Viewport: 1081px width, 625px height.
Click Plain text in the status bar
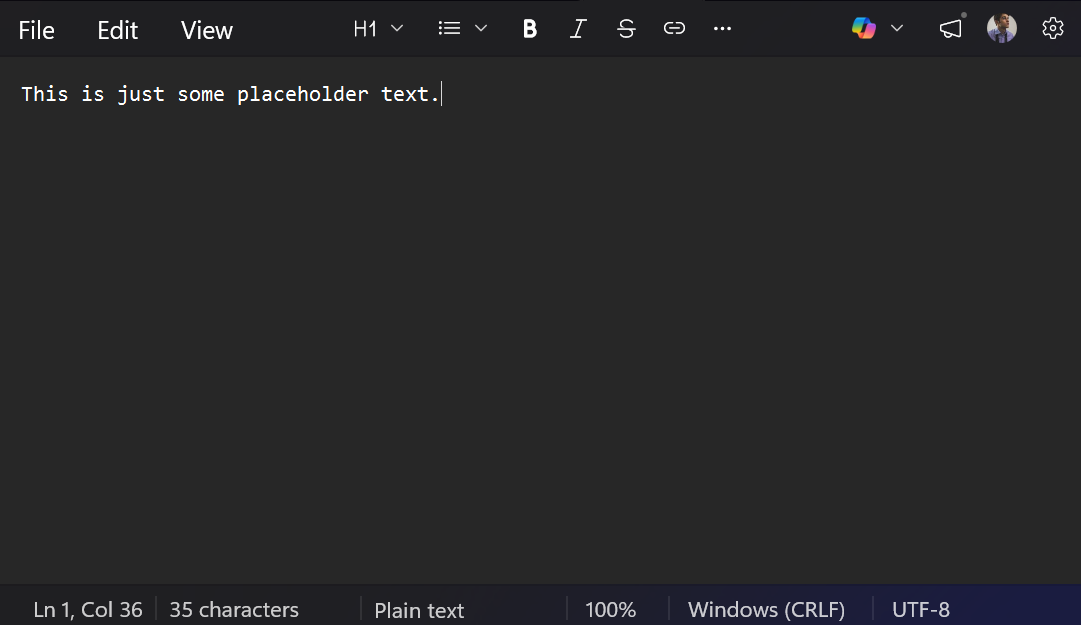click(419, 610)
